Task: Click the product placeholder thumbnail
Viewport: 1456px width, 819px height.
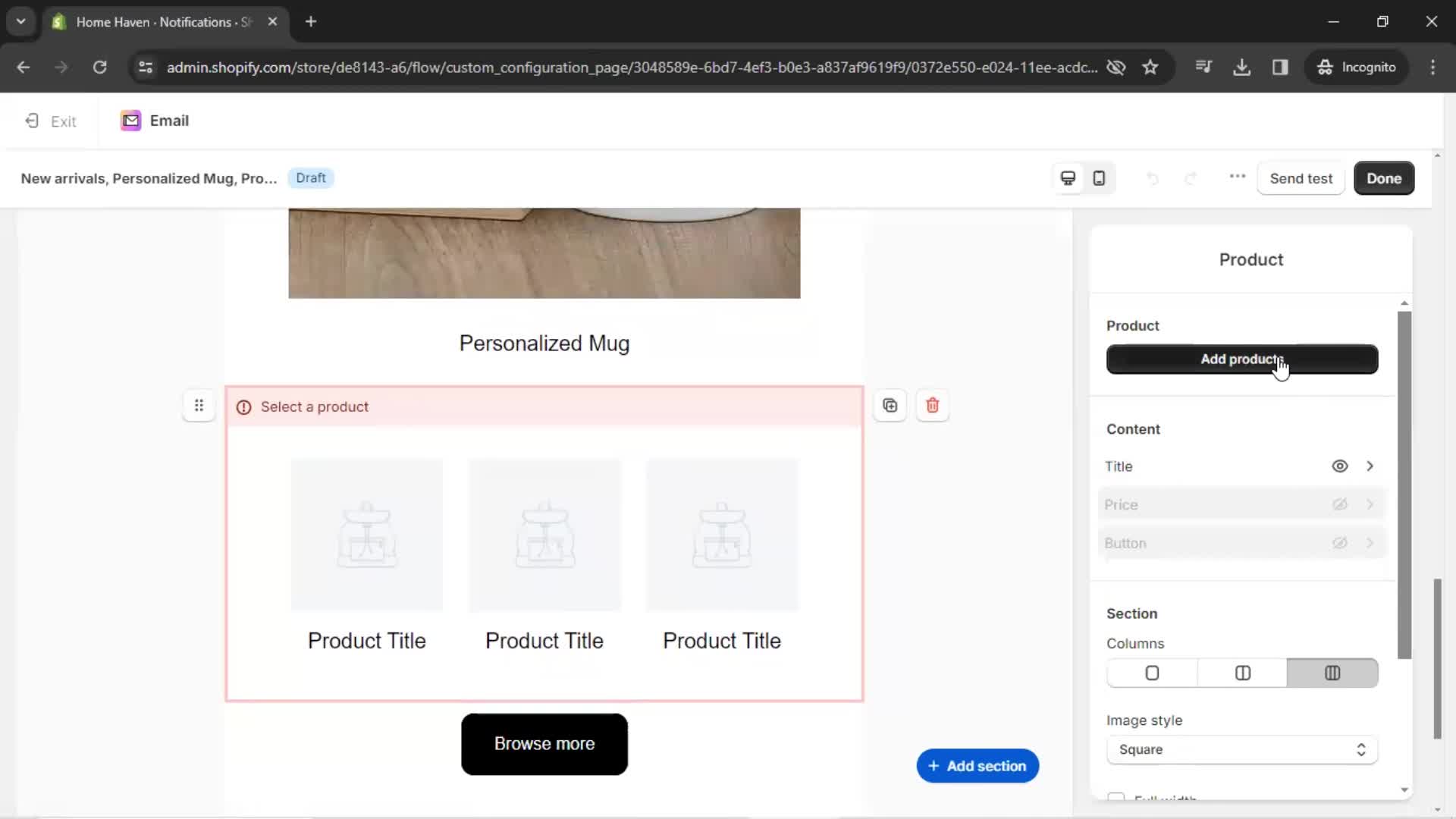Action: (367, 534)
